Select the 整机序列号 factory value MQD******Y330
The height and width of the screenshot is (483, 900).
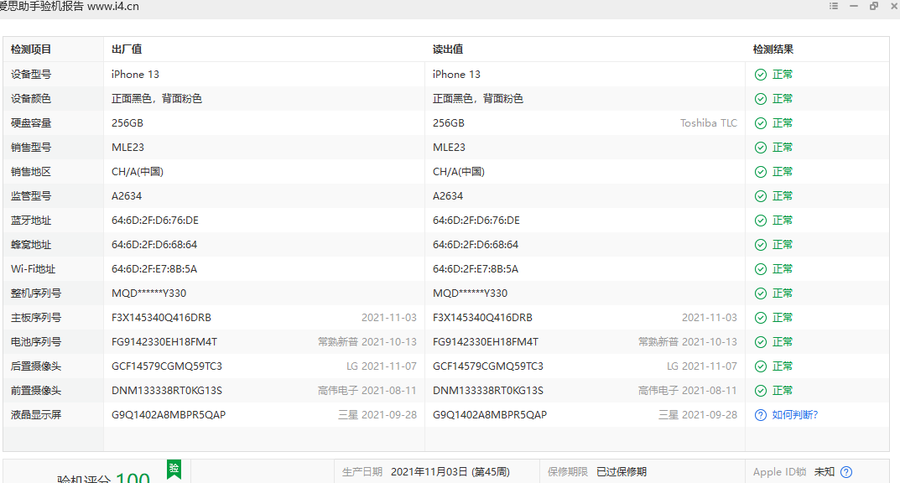148,293
